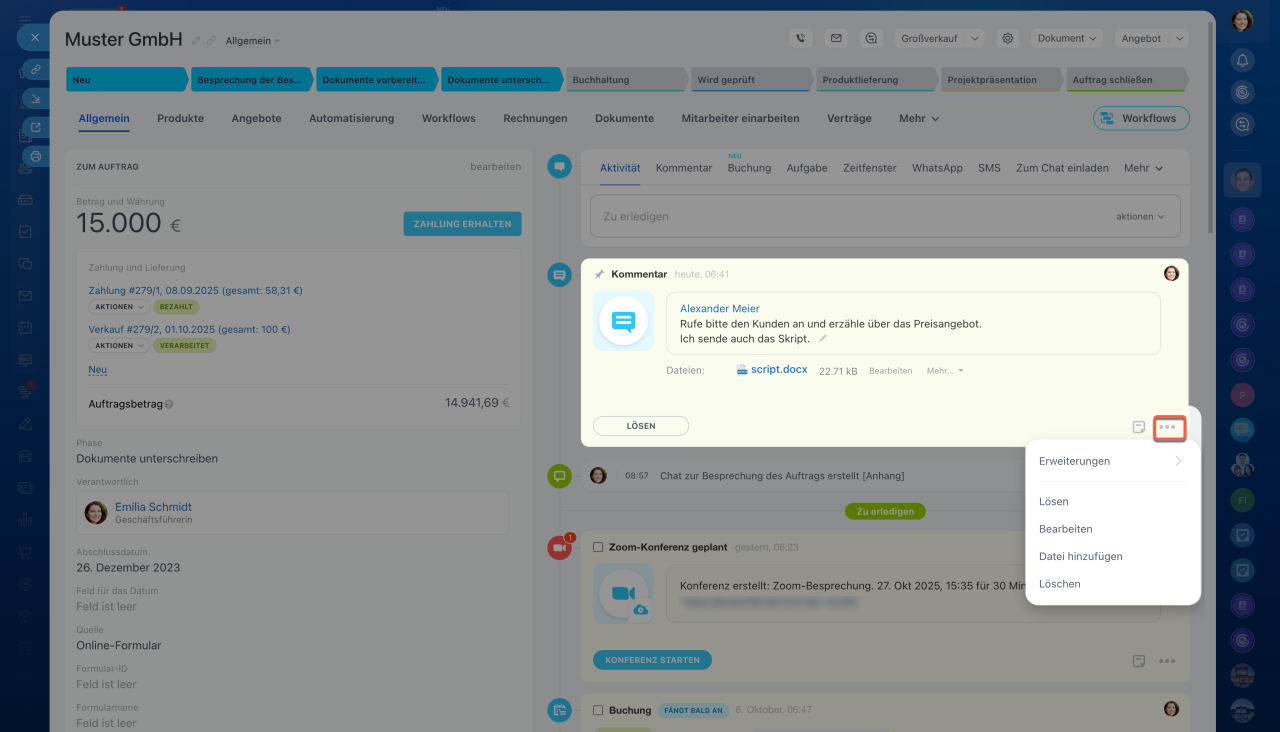
Task: Select Löschen from the context menu
Action: 1059,584
